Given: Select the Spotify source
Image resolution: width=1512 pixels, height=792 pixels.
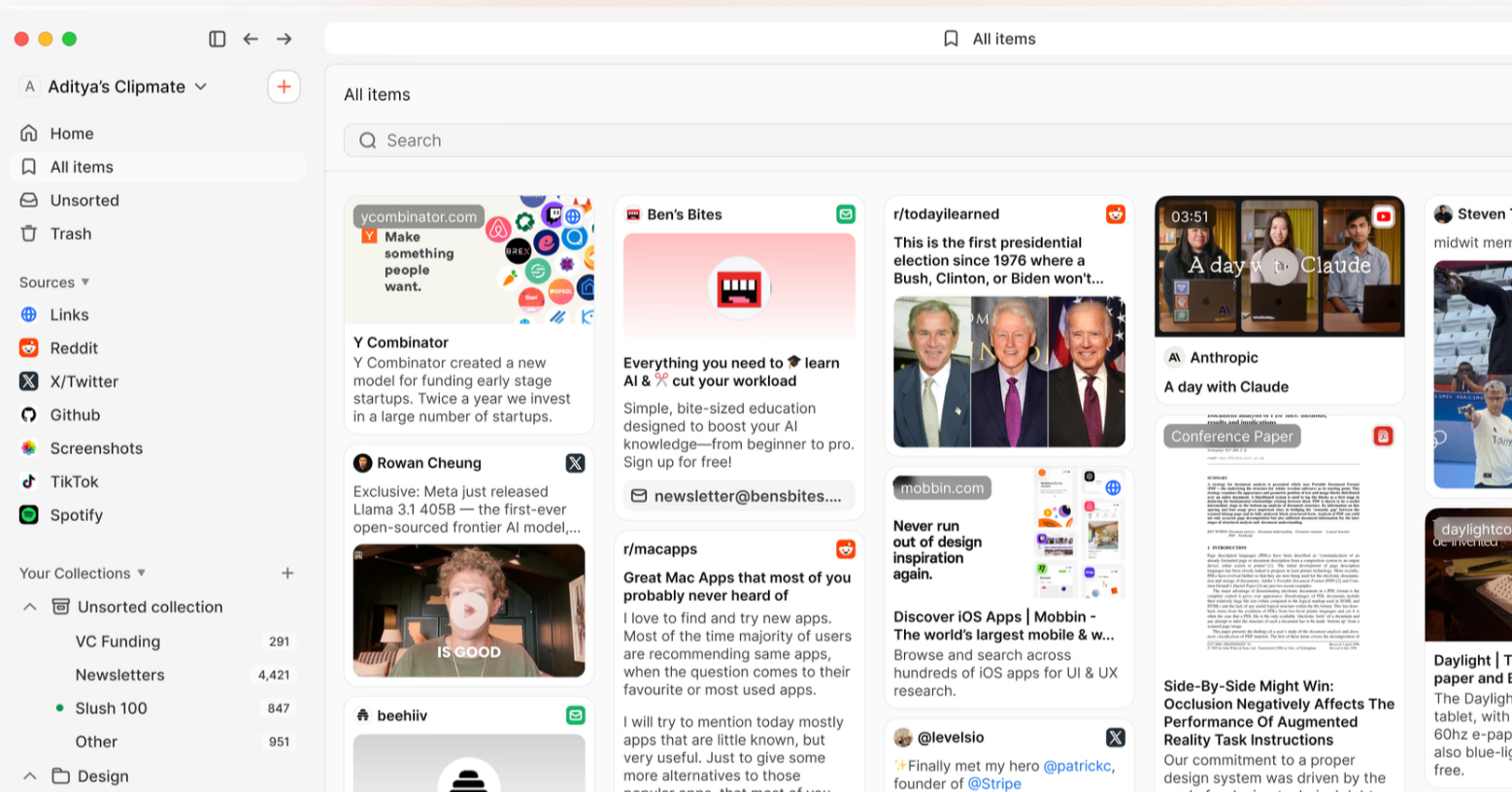Looking at the screenshot, I should coord(76,514).
